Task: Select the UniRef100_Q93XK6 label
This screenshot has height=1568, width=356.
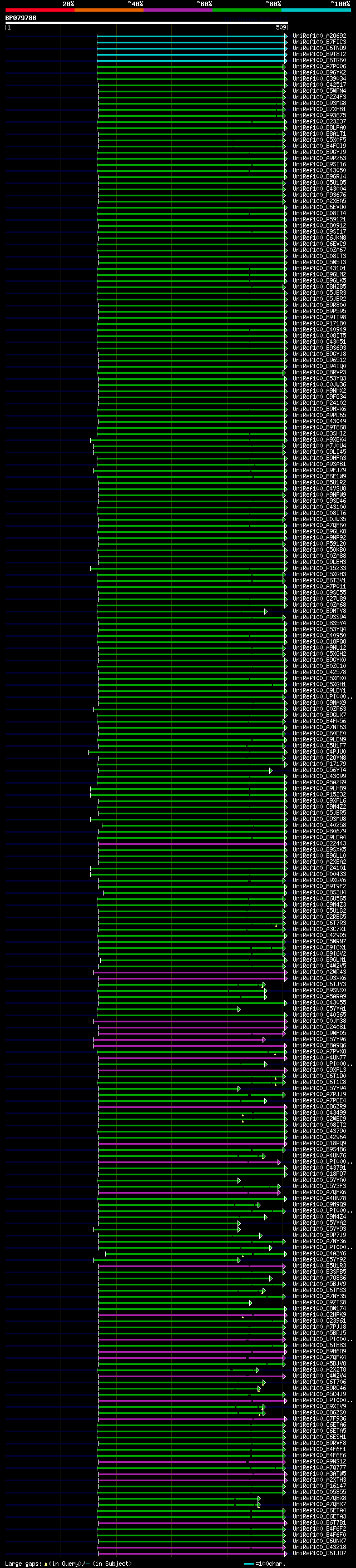Action: pyautogui.click(x=319, y=978)
